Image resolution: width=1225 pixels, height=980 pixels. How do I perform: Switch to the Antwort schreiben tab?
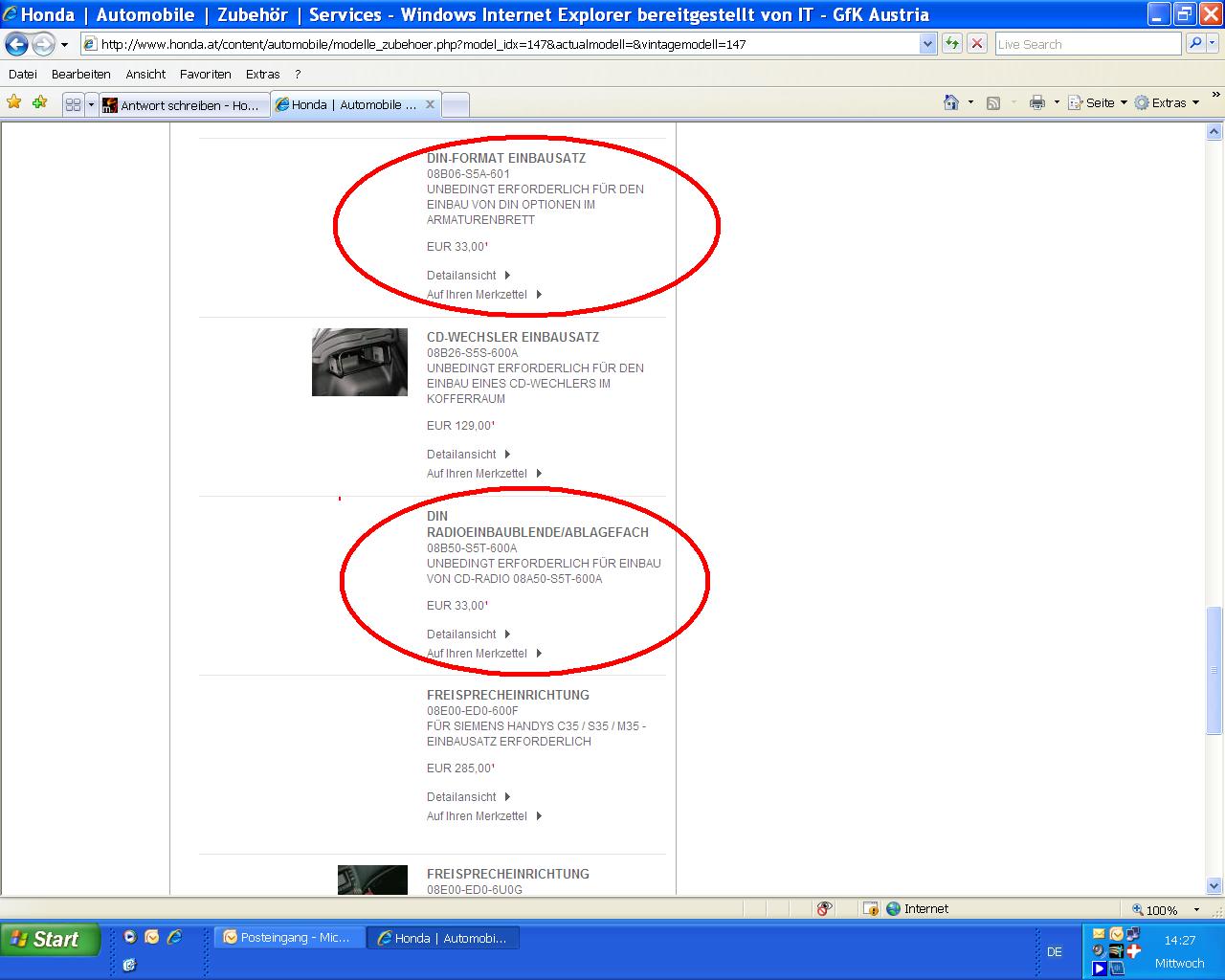point(184,105)
